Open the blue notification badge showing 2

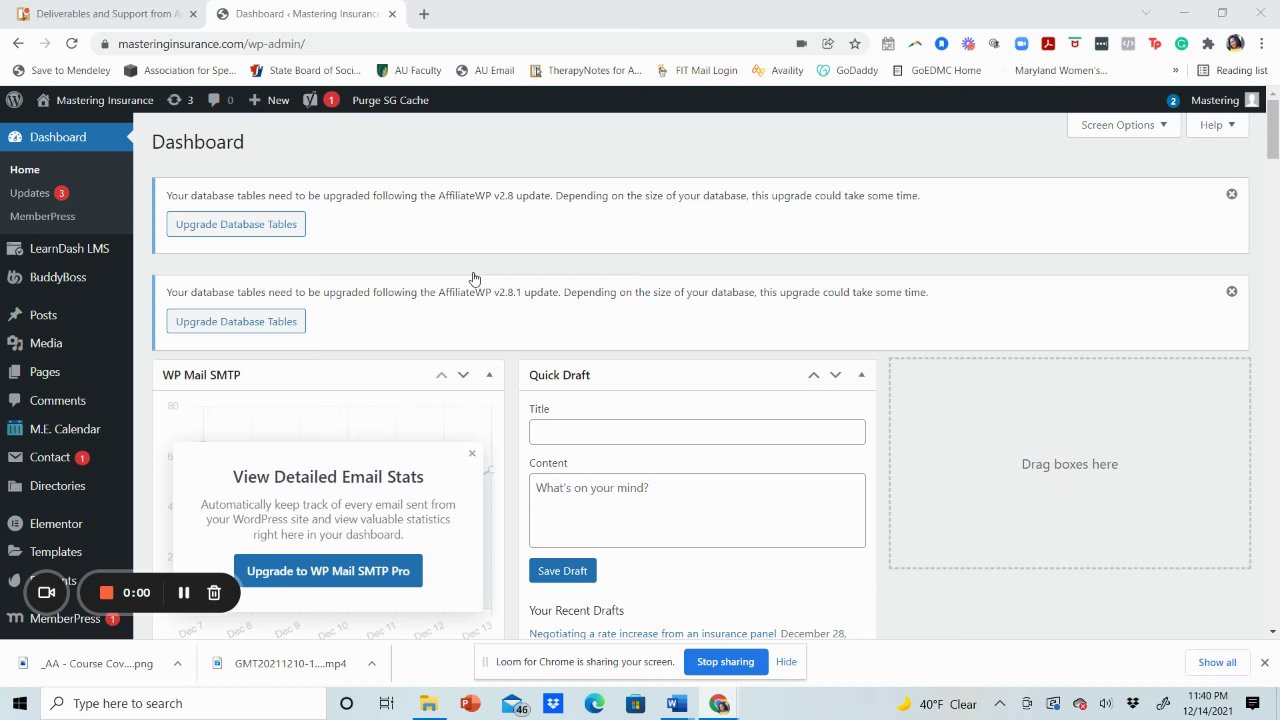pyautogui.click(x=1173, y=101)
